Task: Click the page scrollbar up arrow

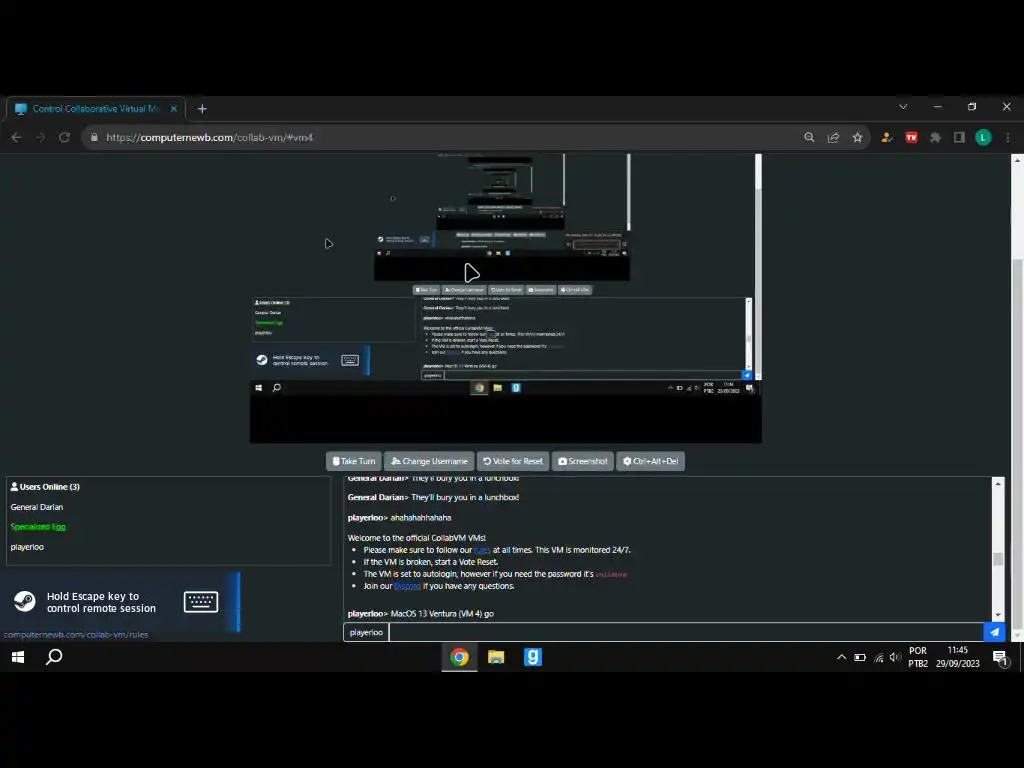Action: 1017,159
